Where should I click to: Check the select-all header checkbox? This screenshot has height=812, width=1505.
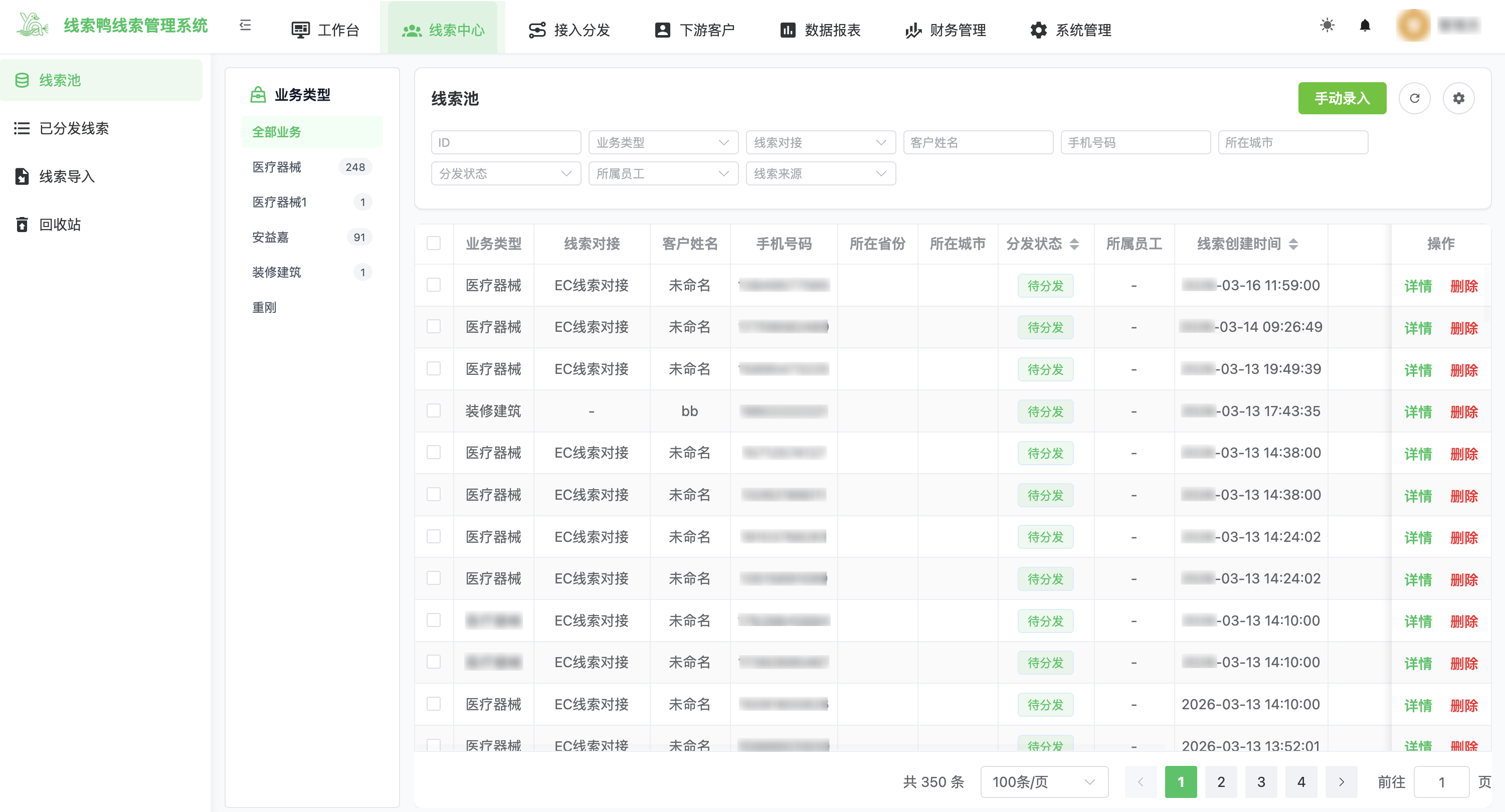pyautogui.click(x=434, y=243)
